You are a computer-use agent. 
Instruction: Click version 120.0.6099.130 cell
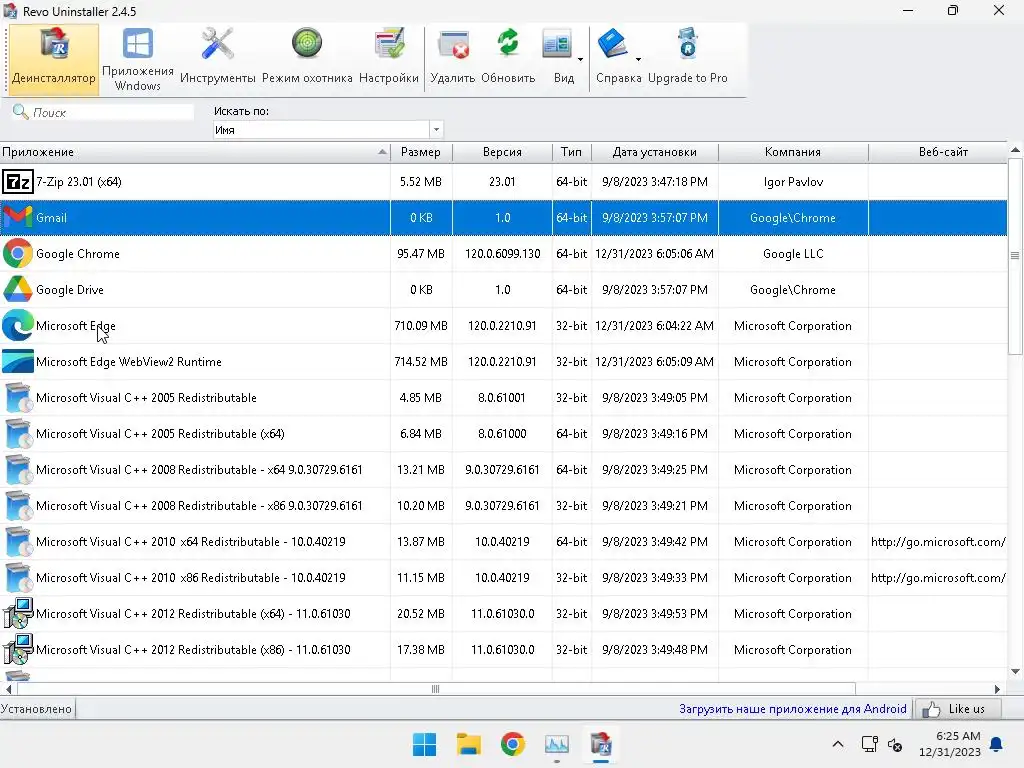(502, 253)
